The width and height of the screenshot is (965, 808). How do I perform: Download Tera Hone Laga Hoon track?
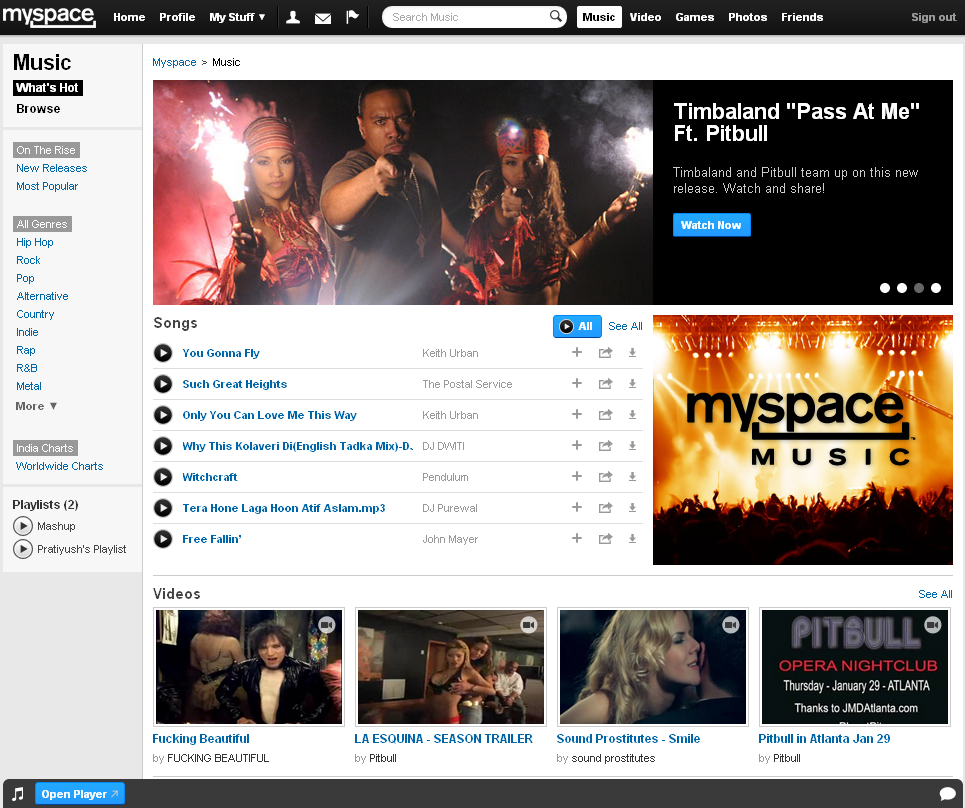pos(632,508)
